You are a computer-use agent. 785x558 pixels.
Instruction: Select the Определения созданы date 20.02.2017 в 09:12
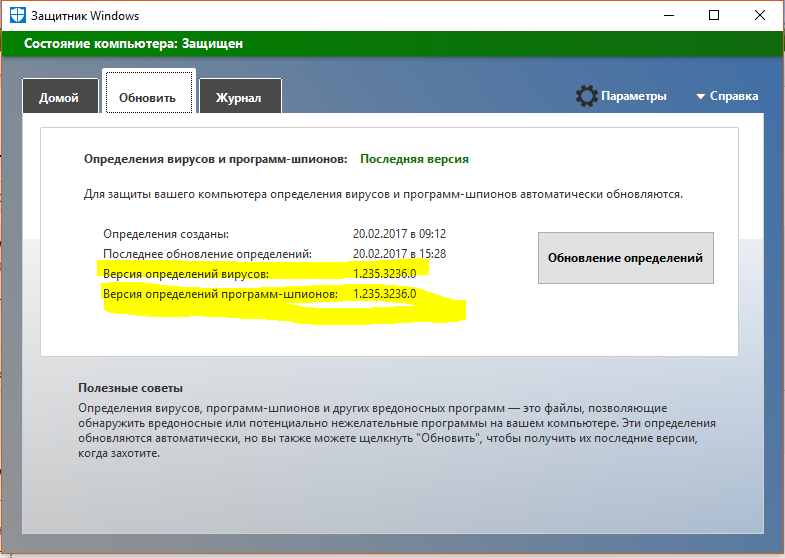pyautogui.click(x=399, y=234)
